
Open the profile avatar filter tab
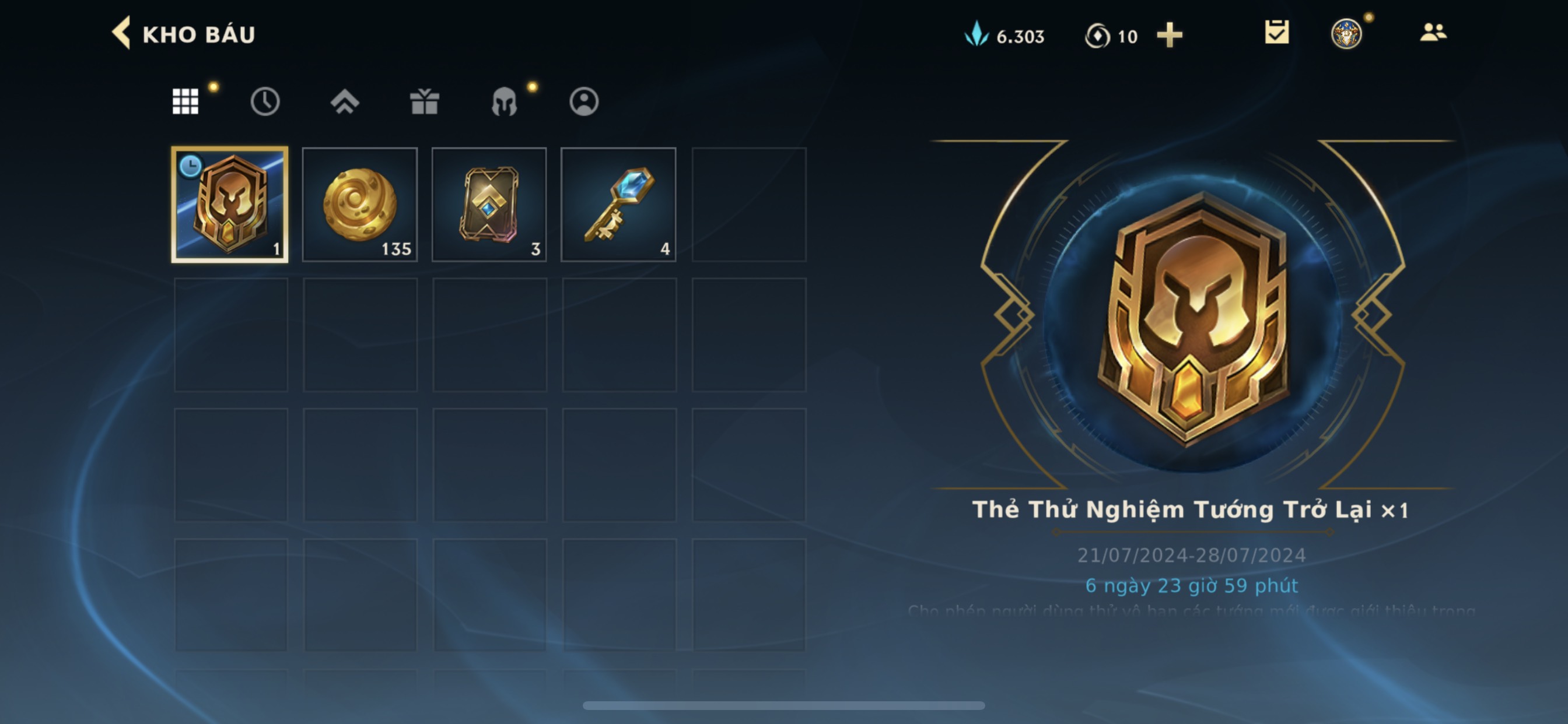coord(584,101)
